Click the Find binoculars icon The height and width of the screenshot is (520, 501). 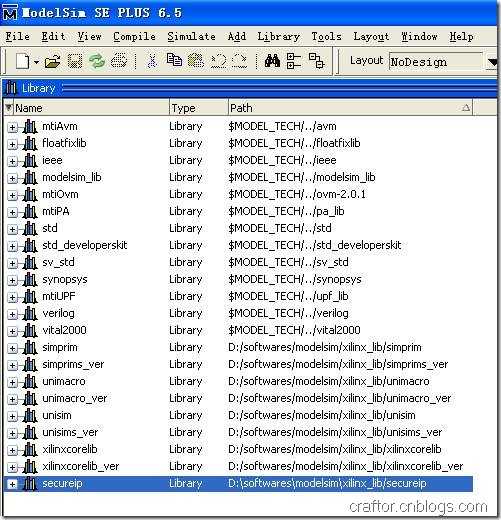[272, 61]
